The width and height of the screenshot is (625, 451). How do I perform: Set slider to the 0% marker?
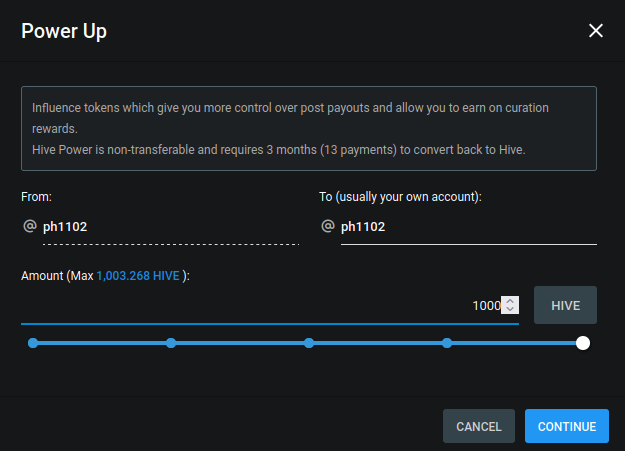pos(33,343)
